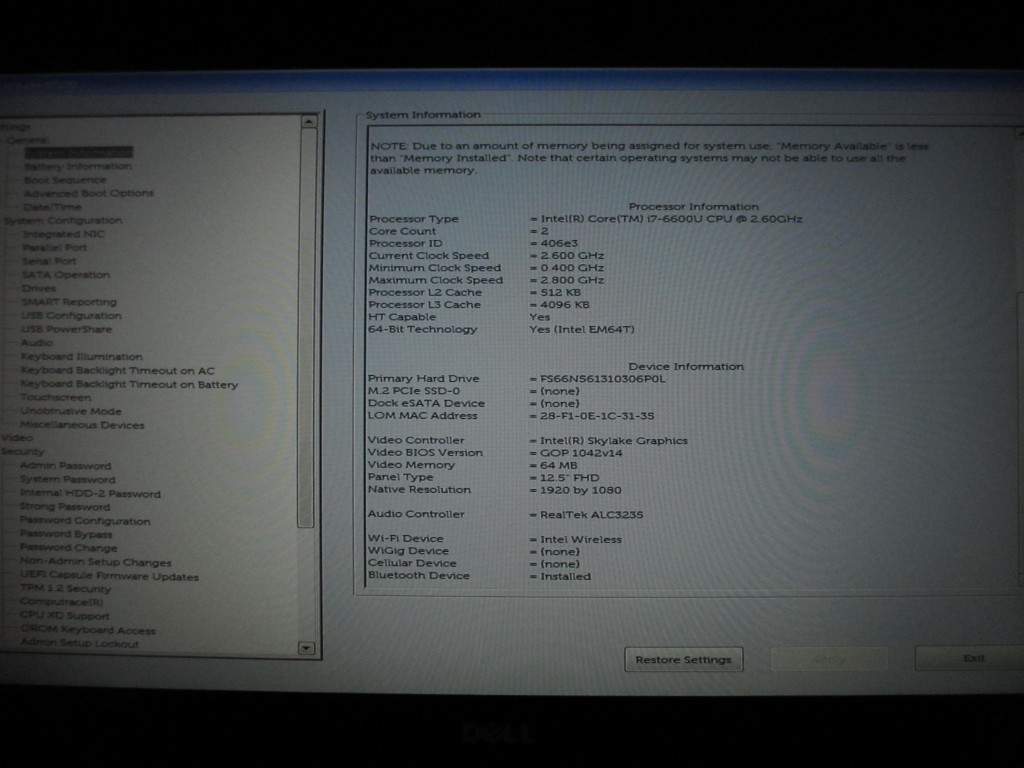Click LOM MAC Address 28-F1-0E-1C-31-35
The image size is (1024, 768).
tap(597, 416)
